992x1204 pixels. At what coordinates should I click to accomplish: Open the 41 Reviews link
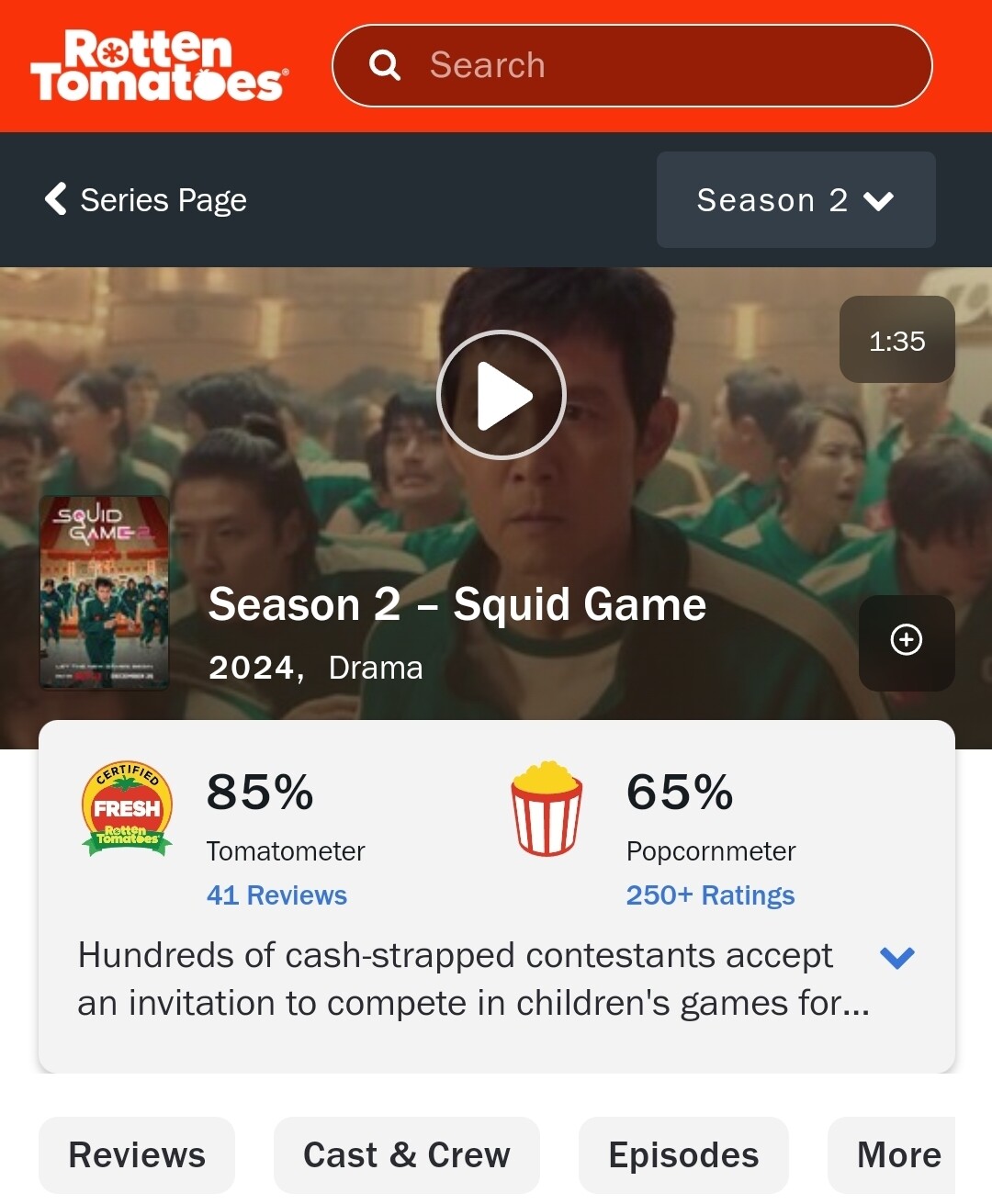point(276,895)
